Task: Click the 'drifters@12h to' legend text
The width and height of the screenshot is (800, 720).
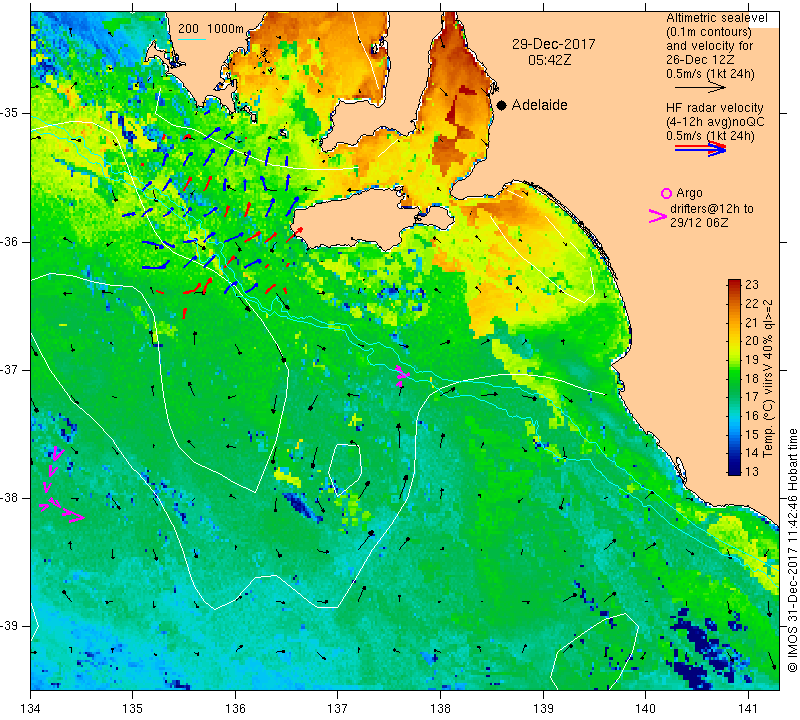Action: [711, 209]
